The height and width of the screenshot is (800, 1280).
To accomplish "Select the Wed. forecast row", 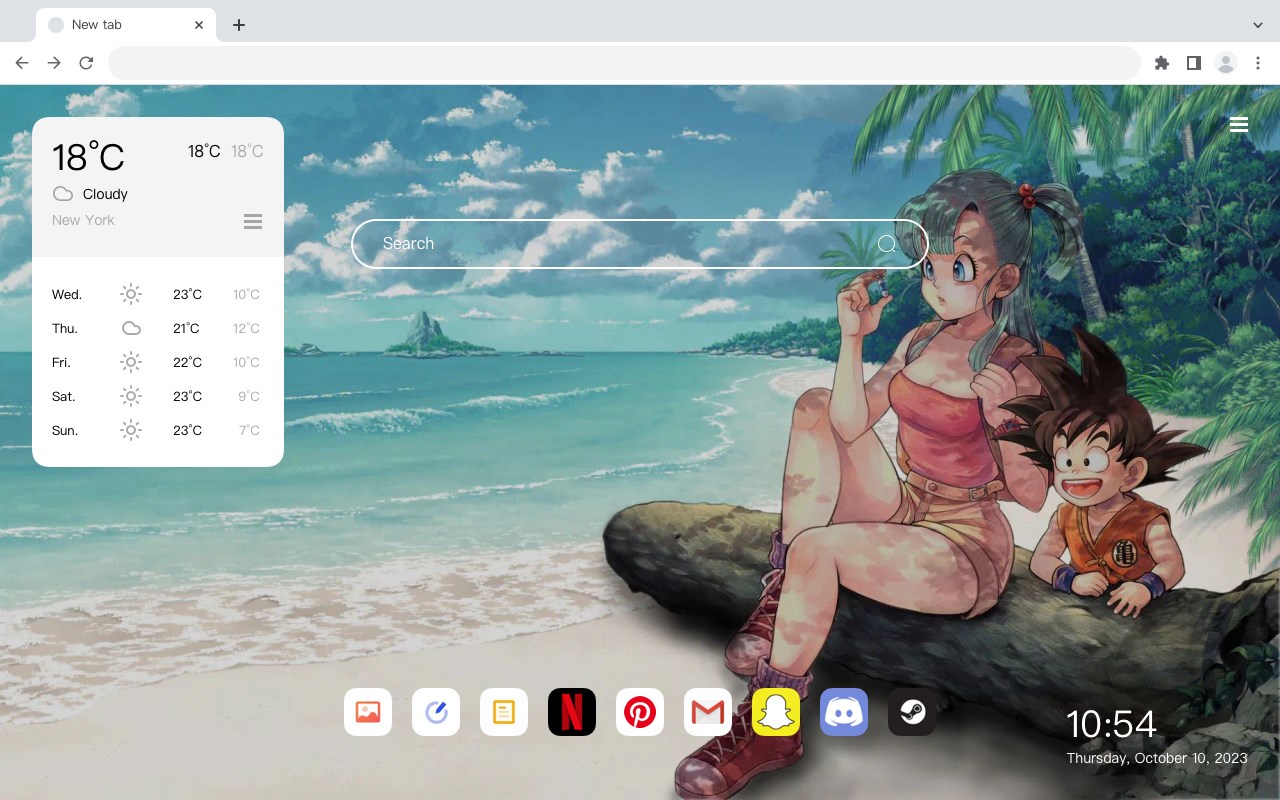I will pos(157,294).
